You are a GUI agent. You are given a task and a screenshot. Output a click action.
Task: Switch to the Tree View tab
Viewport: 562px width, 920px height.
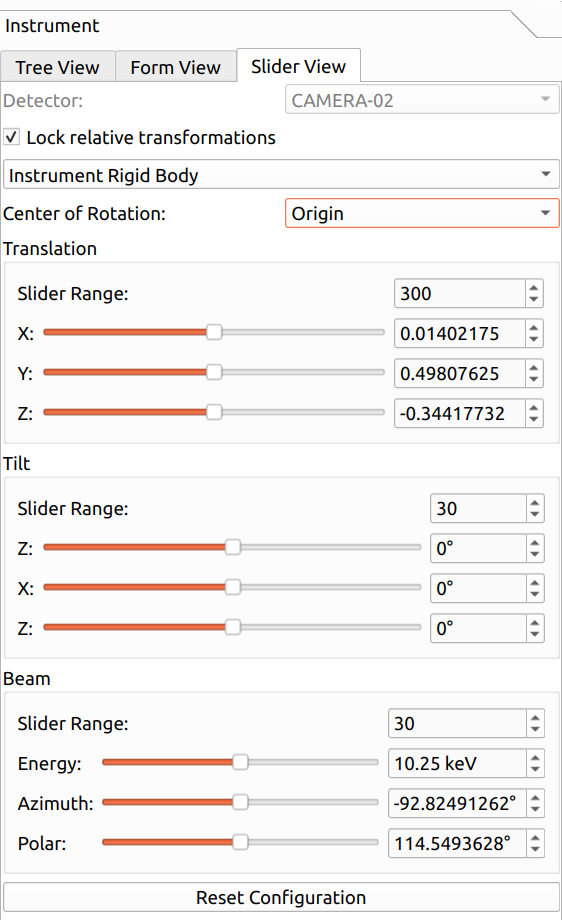tap(57, 67)
